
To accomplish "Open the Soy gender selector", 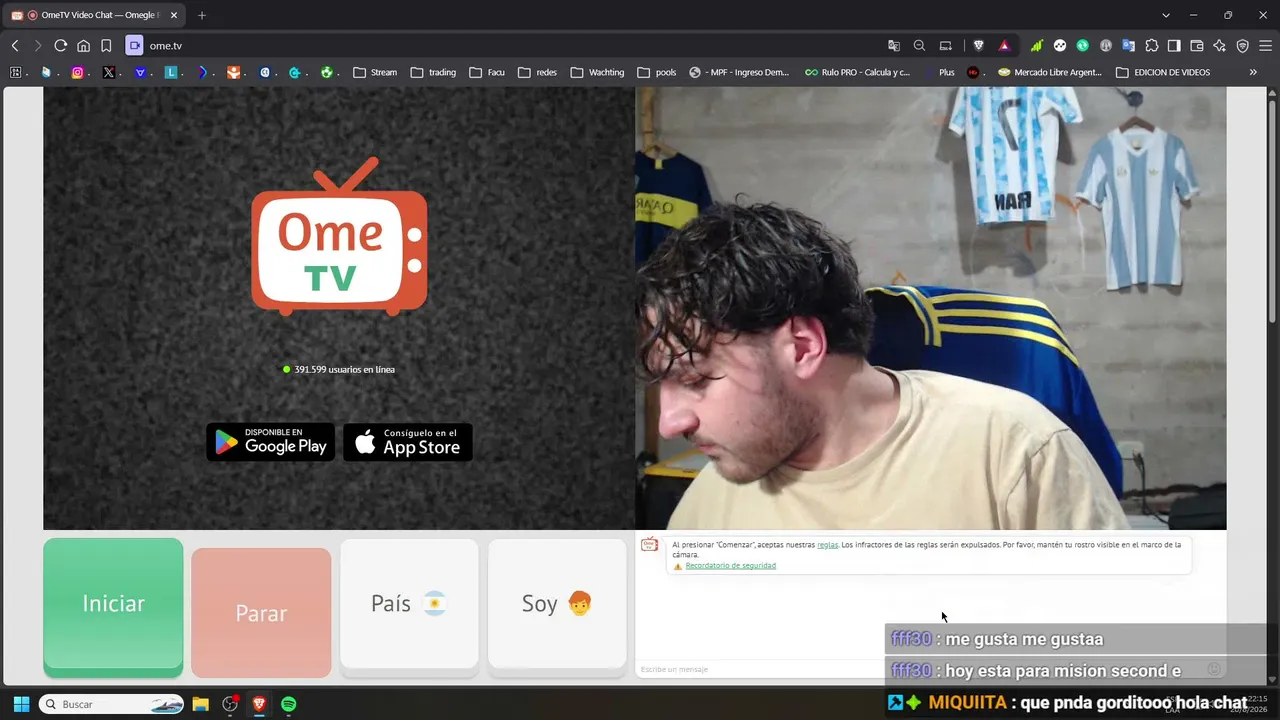I will [557, 604].
